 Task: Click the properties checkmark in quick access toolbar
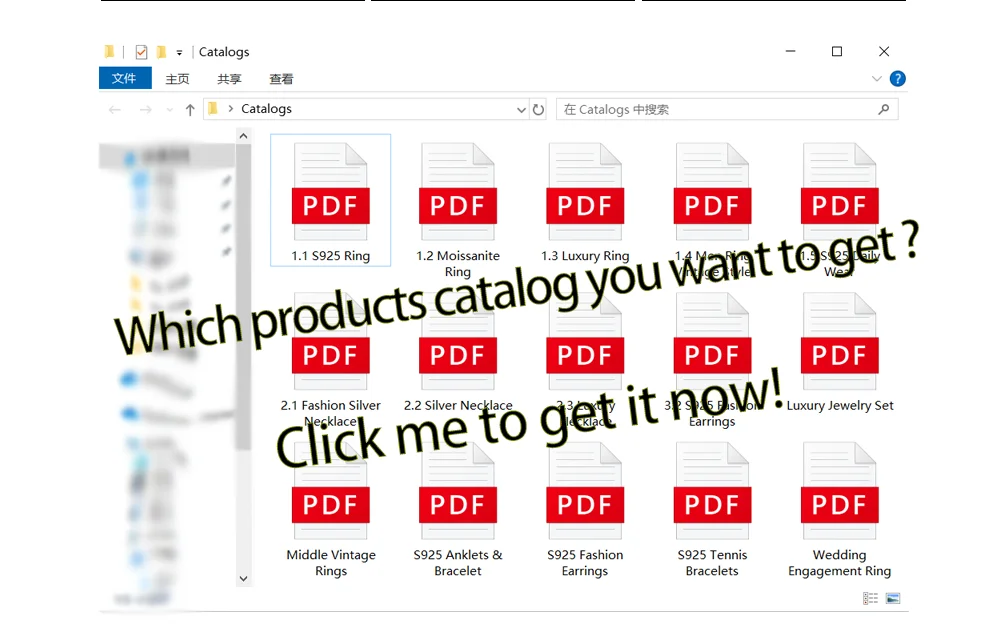point(142,52)
